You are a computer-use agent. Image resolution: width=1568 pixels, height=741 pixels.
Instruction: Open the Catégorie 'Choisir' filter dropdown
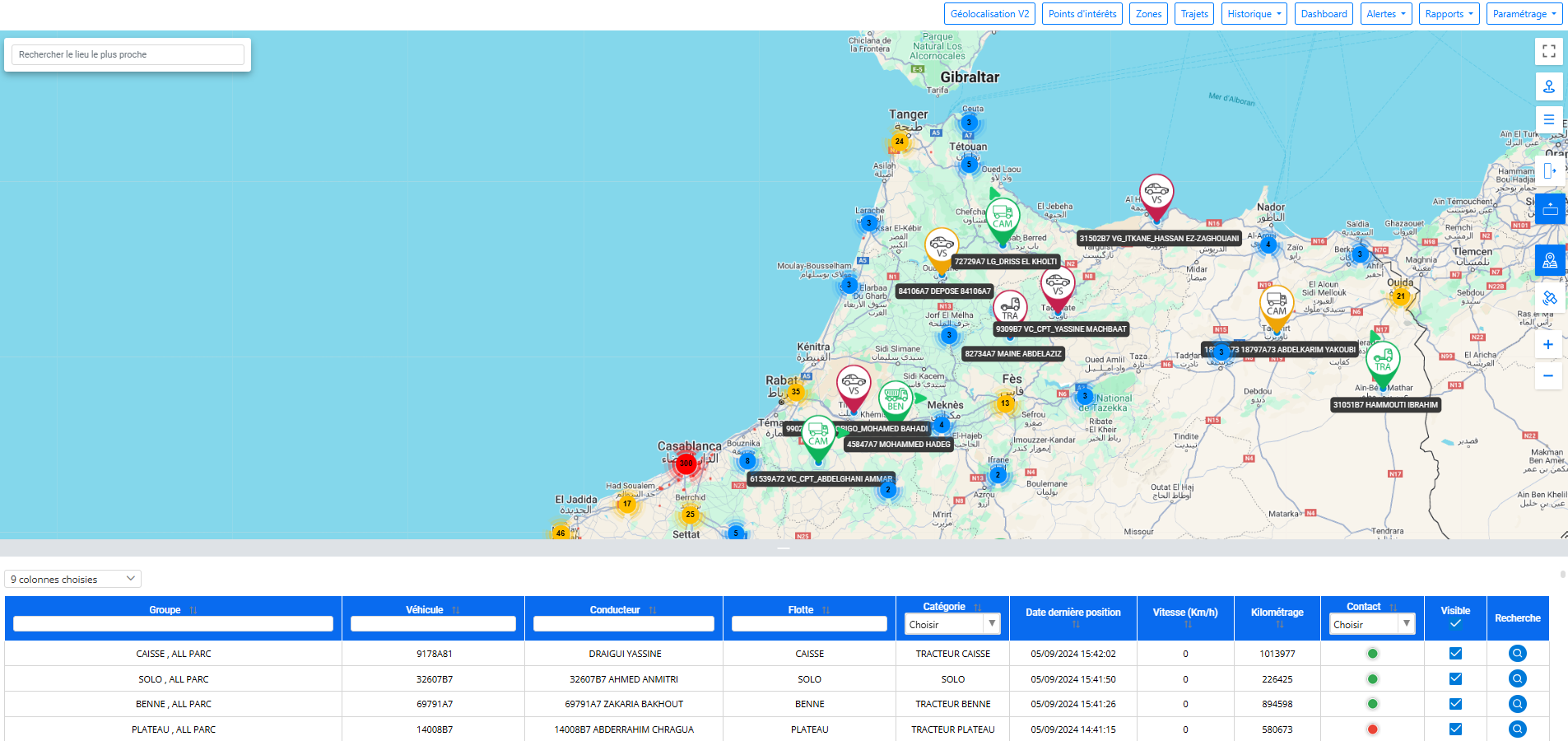[x=952, y=624]
